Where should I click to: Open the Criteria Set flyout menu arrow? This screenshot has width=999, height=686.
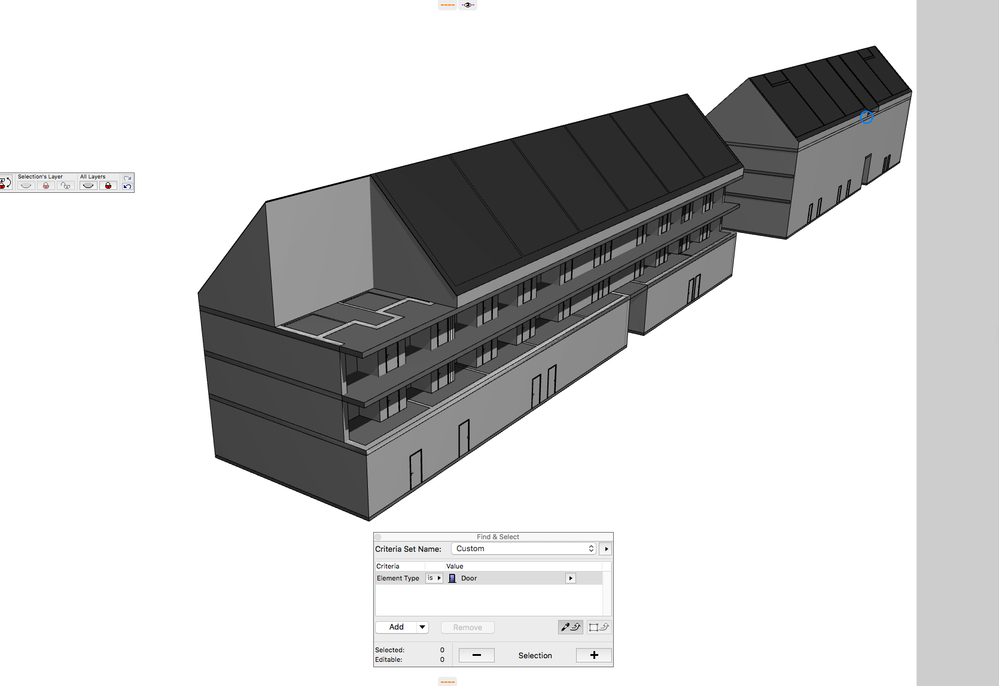click(606, 547)
